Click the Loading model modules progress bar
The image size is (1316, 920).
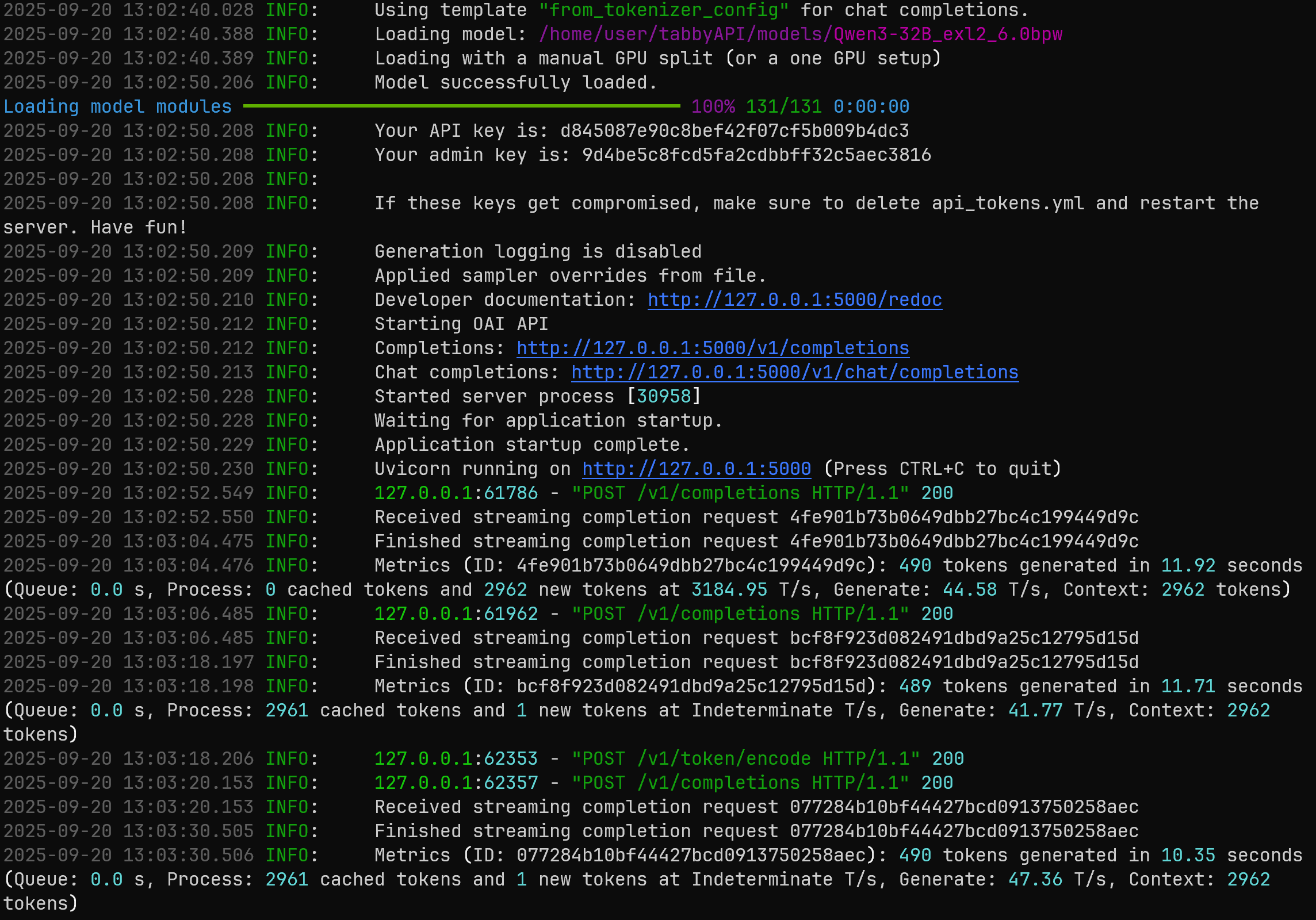tap(461, 106)
